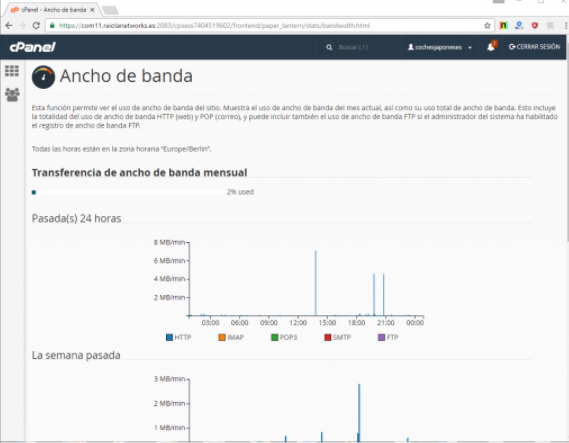
Task: Select the cPanel Ancho de banda tab
Action: [x=53, y=10]
